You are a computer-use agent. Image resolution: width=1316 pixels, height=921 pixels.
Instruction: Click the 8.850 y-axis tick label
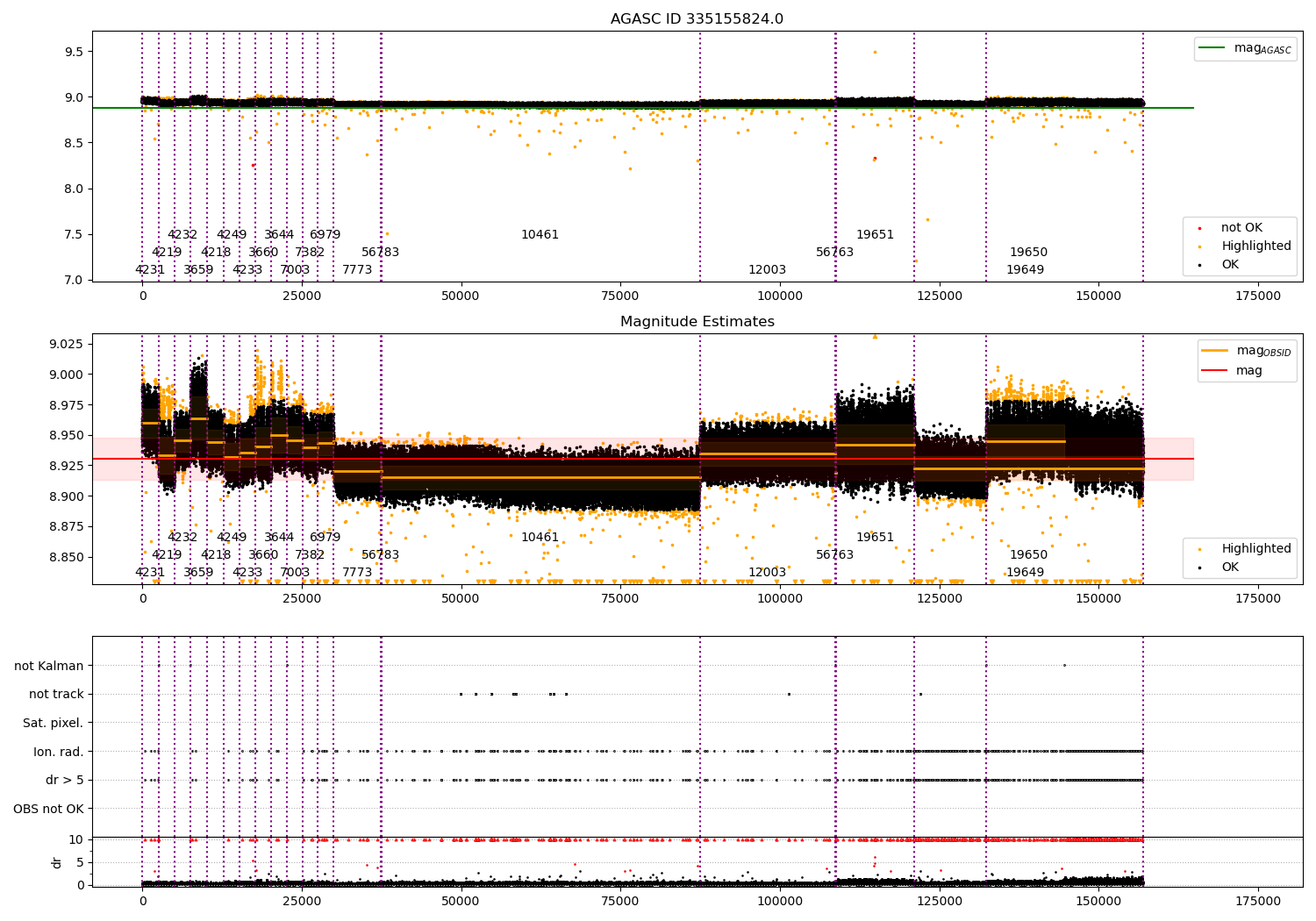point(67,557)
